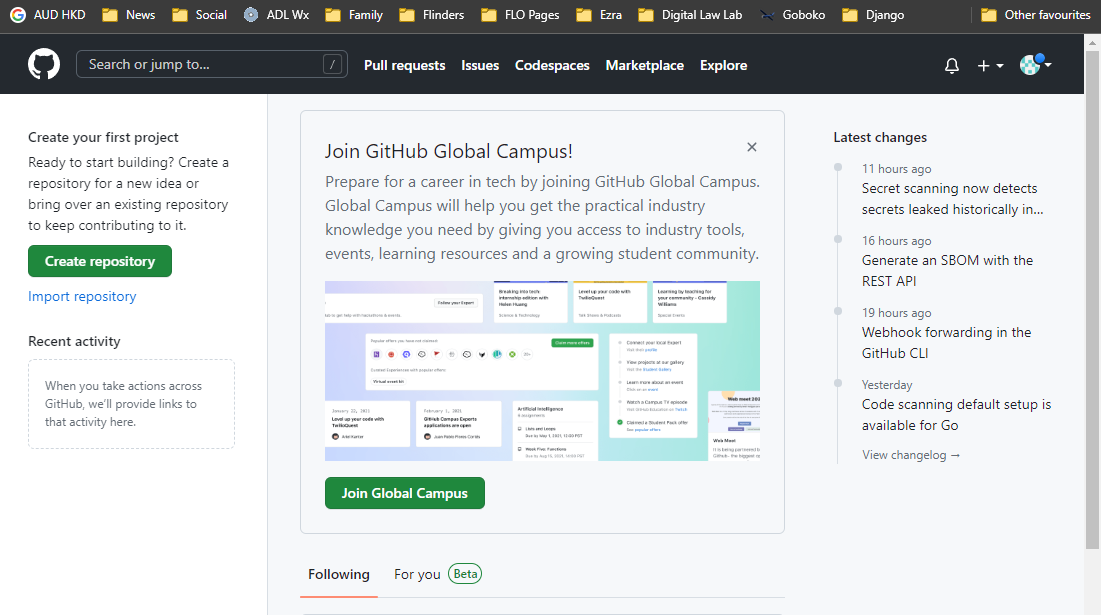Open your profile avatar menu
Viewport: 1101px width, 615px height.
tap(1030, 64)
